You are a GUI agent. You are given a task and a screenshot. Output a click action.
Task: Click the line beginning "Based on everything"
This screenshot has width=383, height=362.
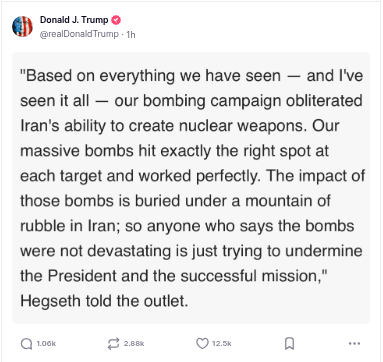click(192, 76)
